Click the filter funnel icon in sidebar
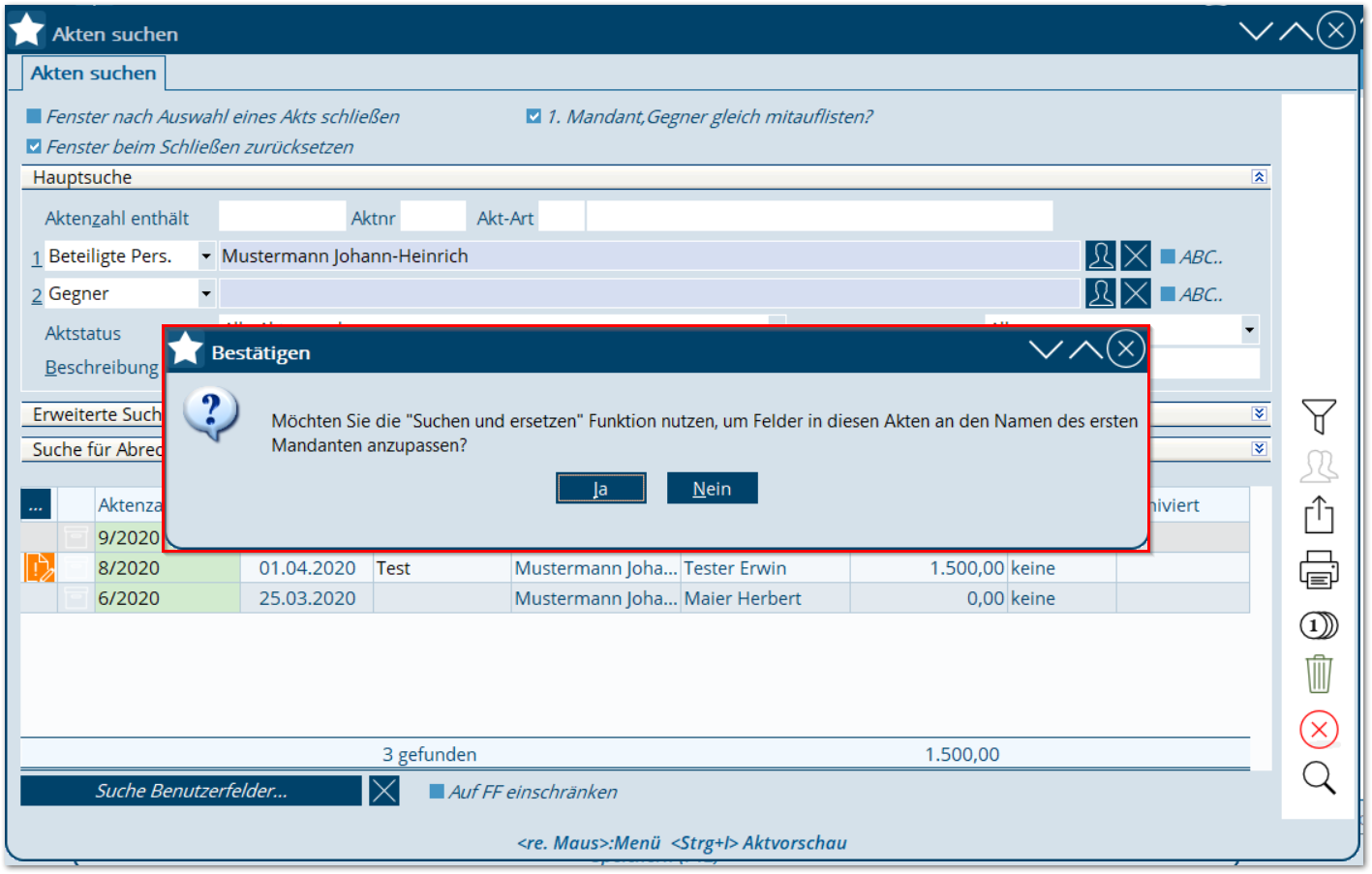The width and height of the screenshot is (1372, 874). point(1318,417)
